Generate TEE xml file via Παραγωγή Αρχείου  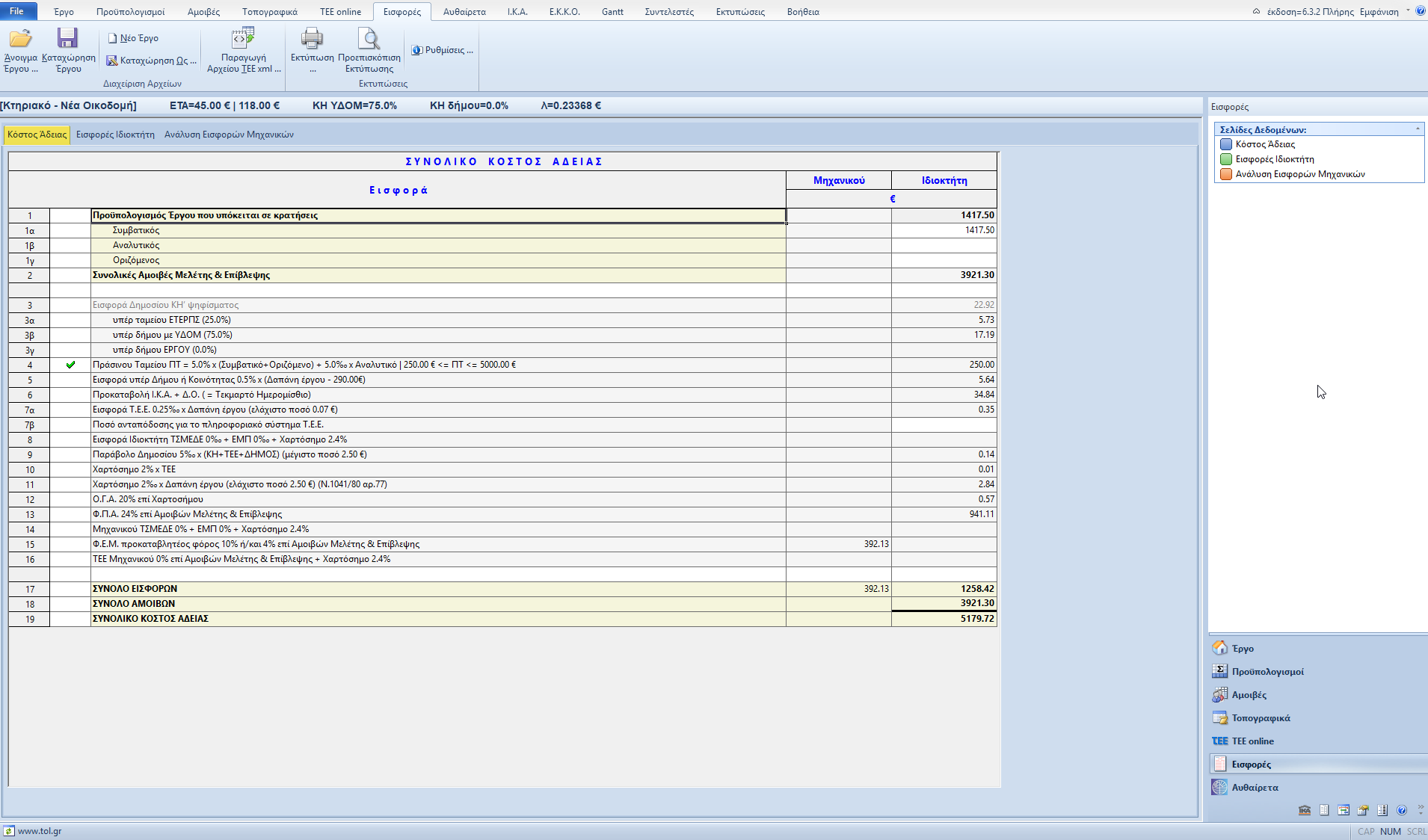(243, 39)
